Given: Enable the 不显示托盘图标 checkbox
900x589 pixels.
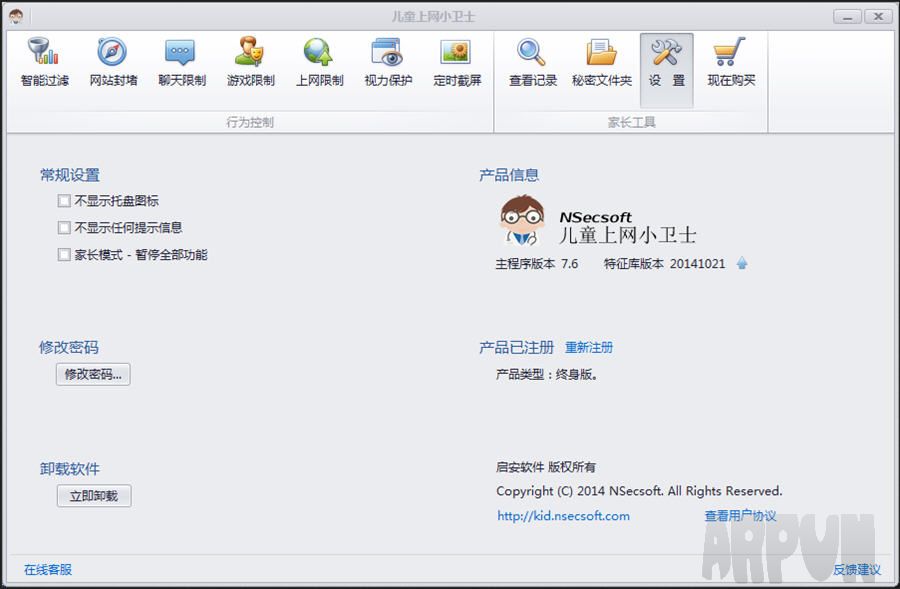Looking at the screenshot, I should pyautogui.click(x=65, y=201).
